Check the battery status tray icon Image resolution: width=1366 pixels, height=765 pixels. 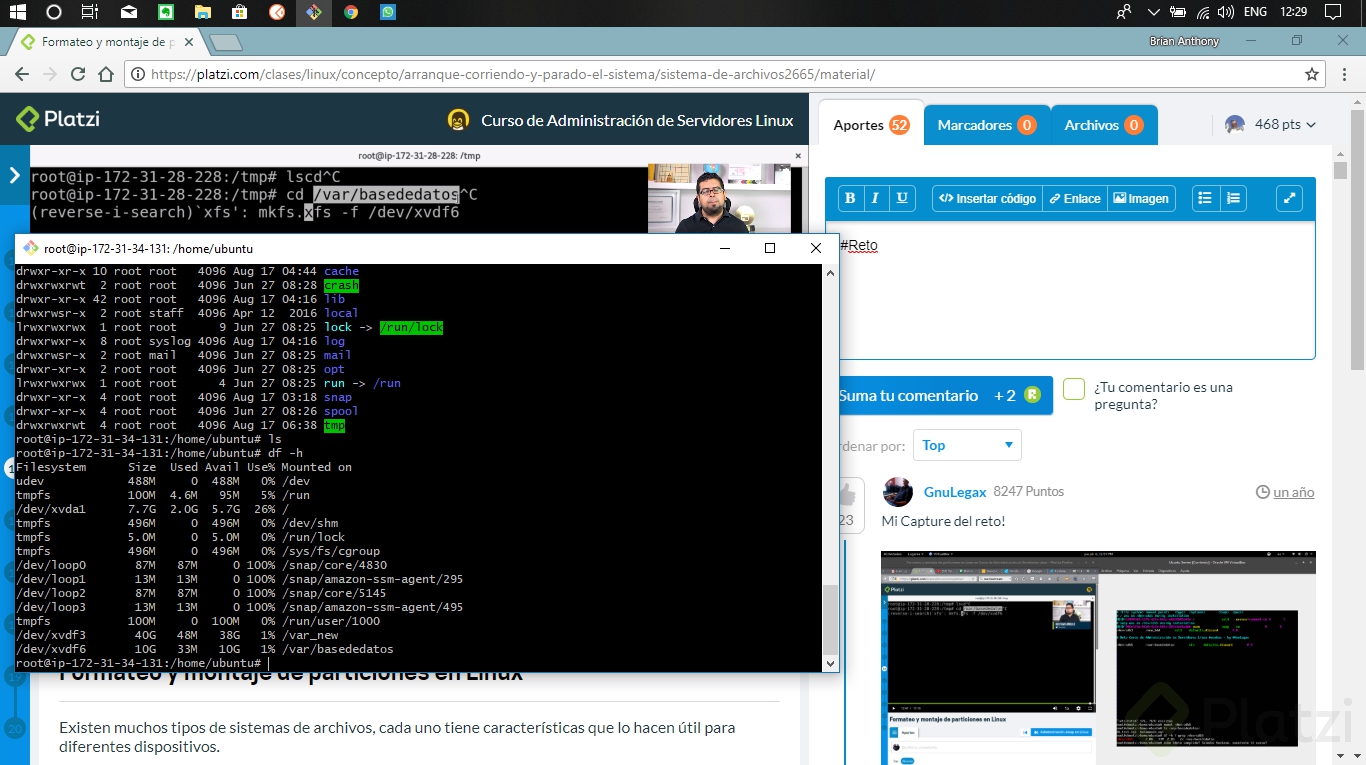(1178, 12)
